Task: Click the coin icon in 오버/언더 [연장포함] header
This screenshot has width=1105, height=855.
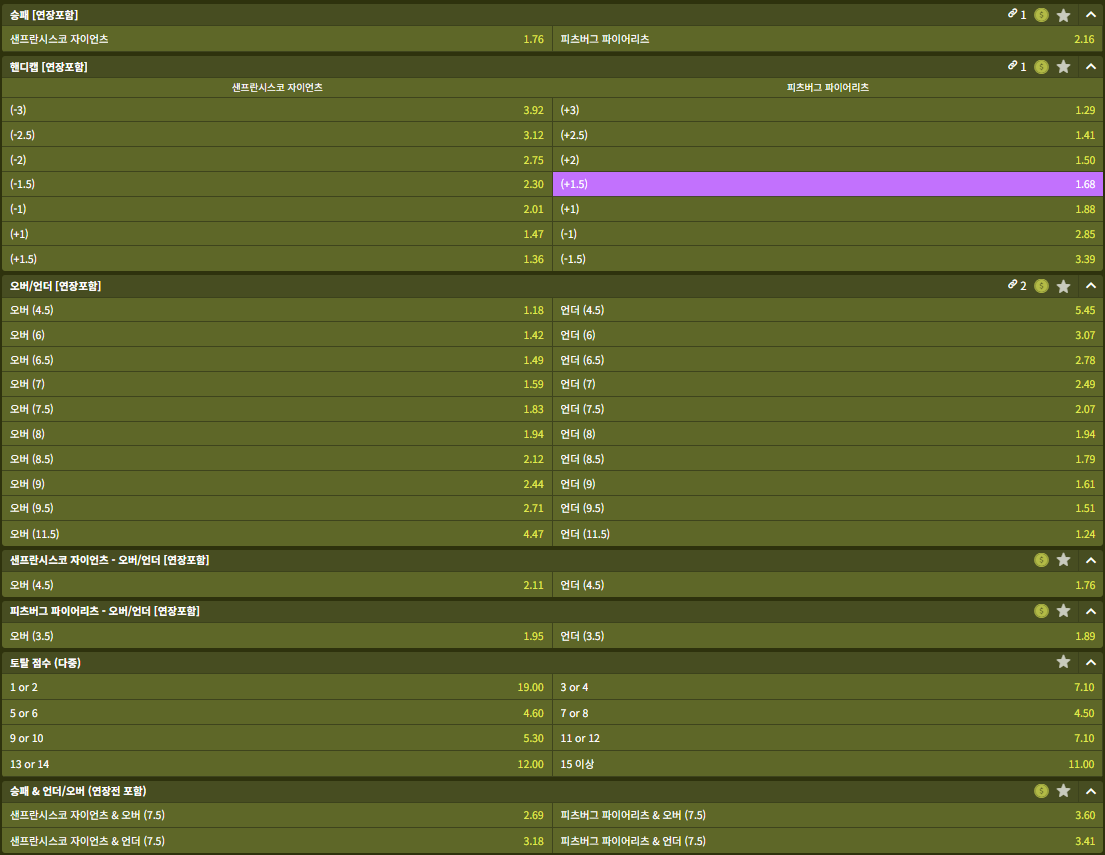Action: (1041, 286)
